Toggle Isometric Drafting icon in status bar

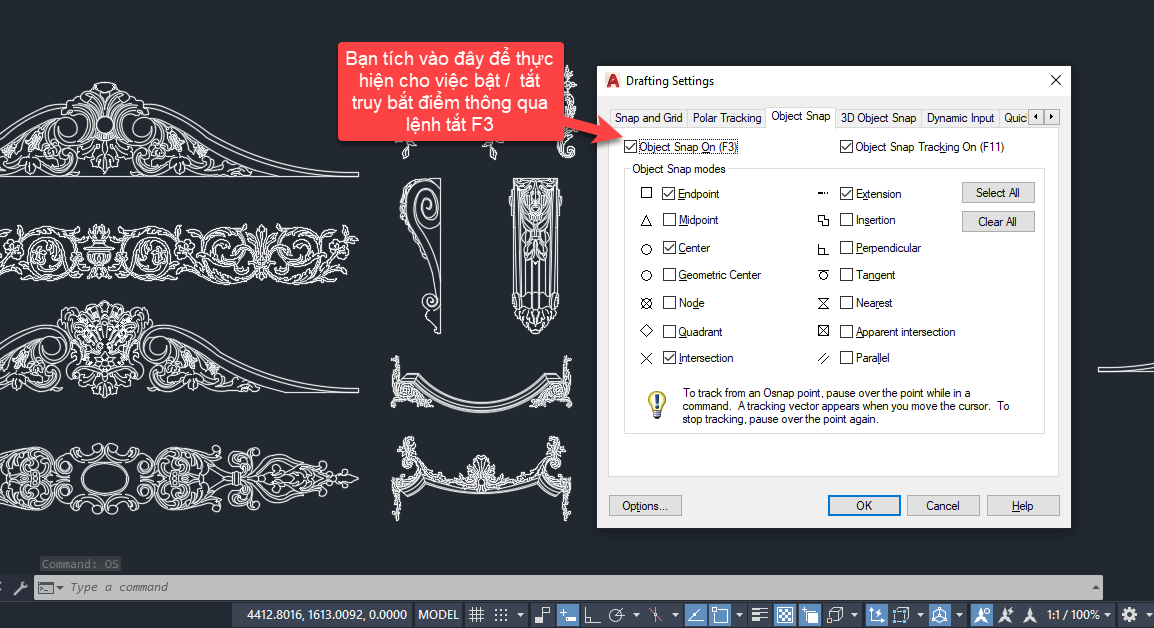click(656, 615)
